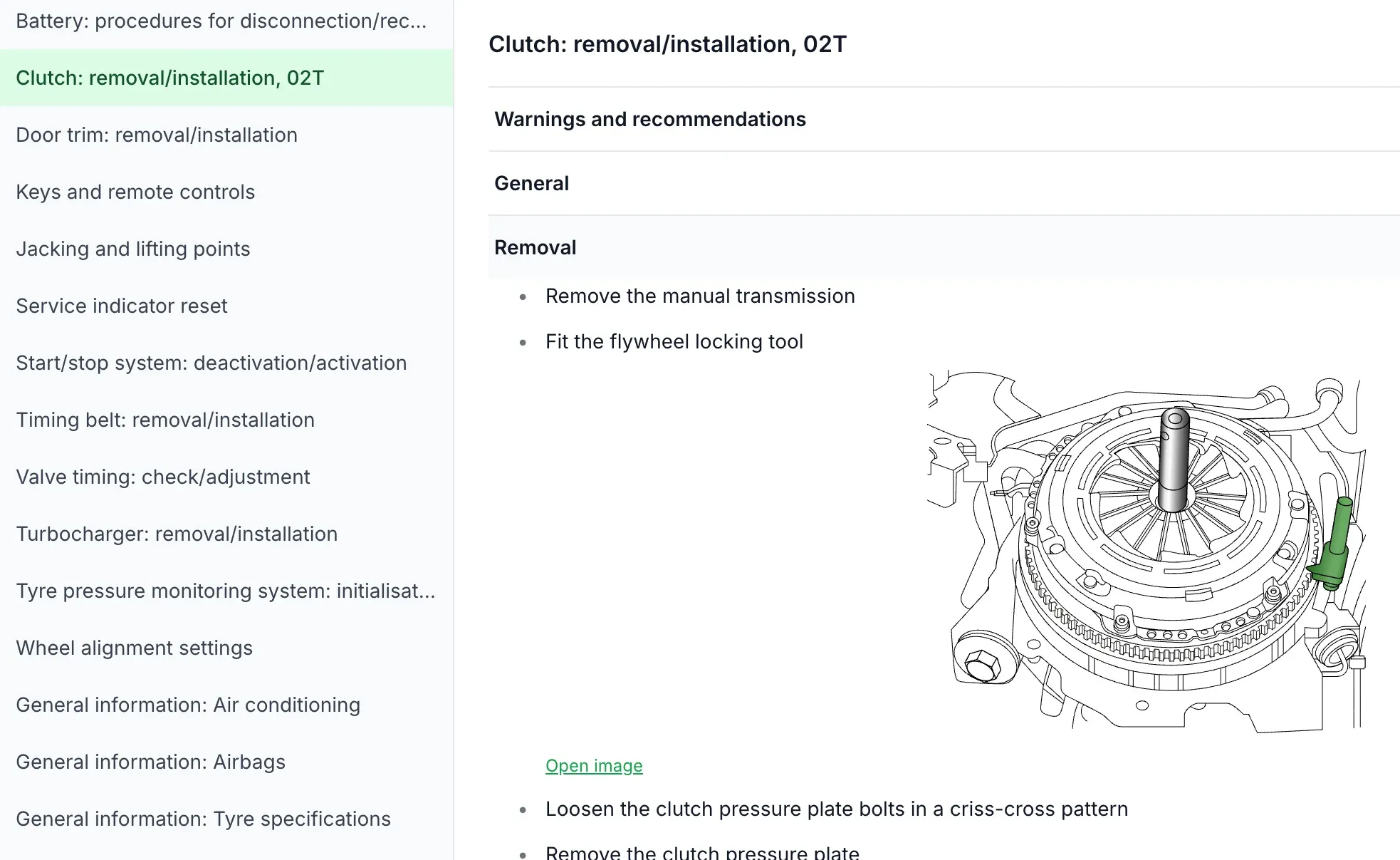Image resolution: width=1400 pixels, height=860 pixels.
Task: Collapse the Removal section
Action: [x=944, y=247]
